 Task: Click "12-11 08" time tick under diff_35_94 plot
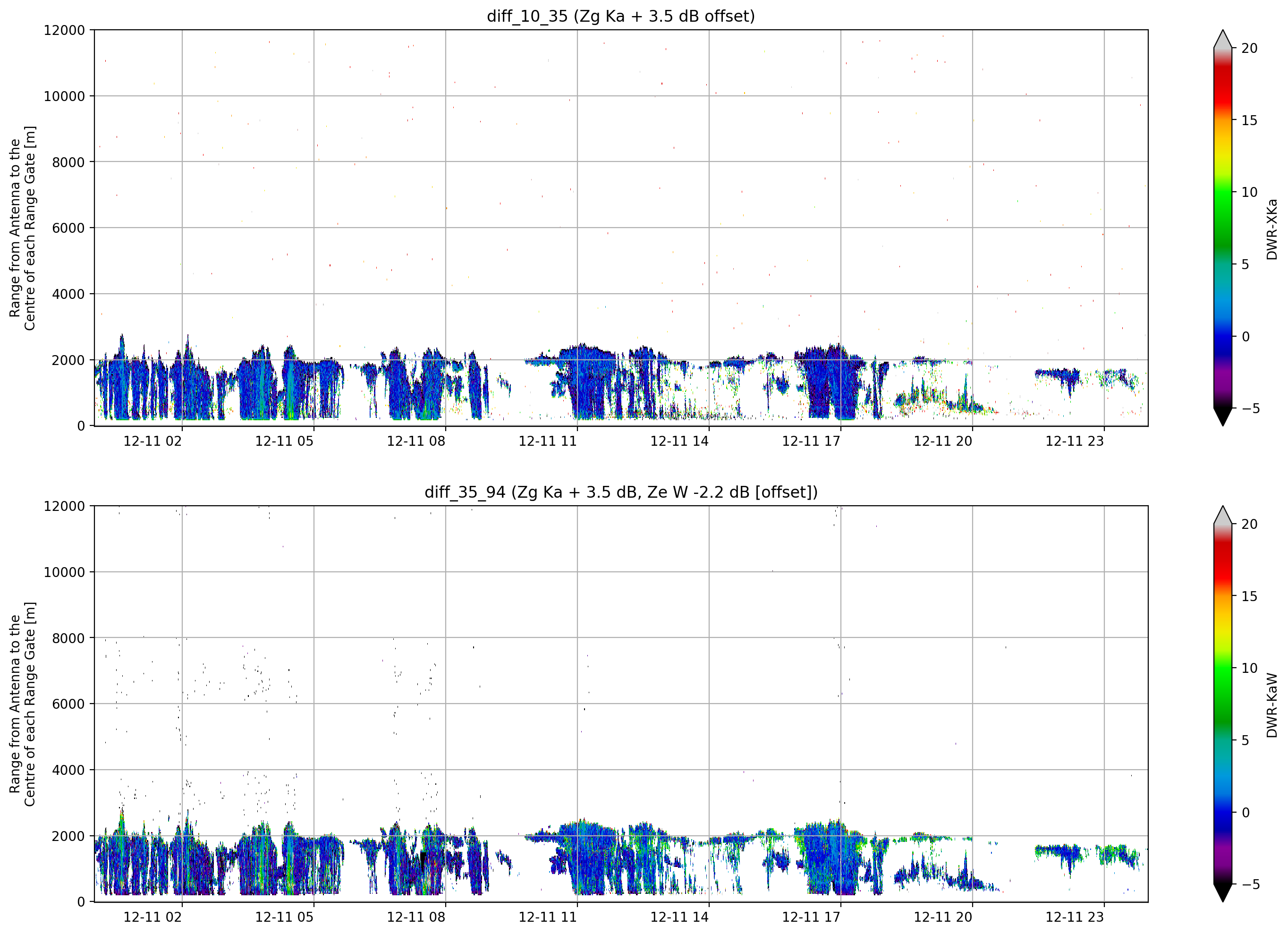415,917
